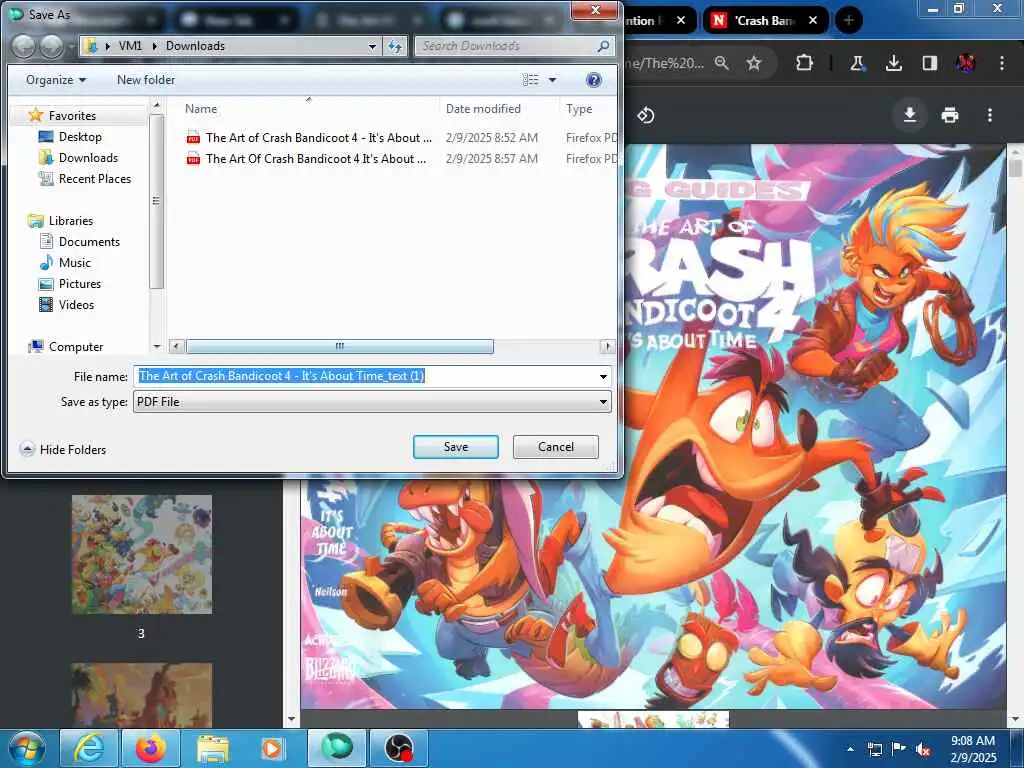Select page 3 thumbnail in the PDF sidebar

pyautogui.click(x=142, y=554)
